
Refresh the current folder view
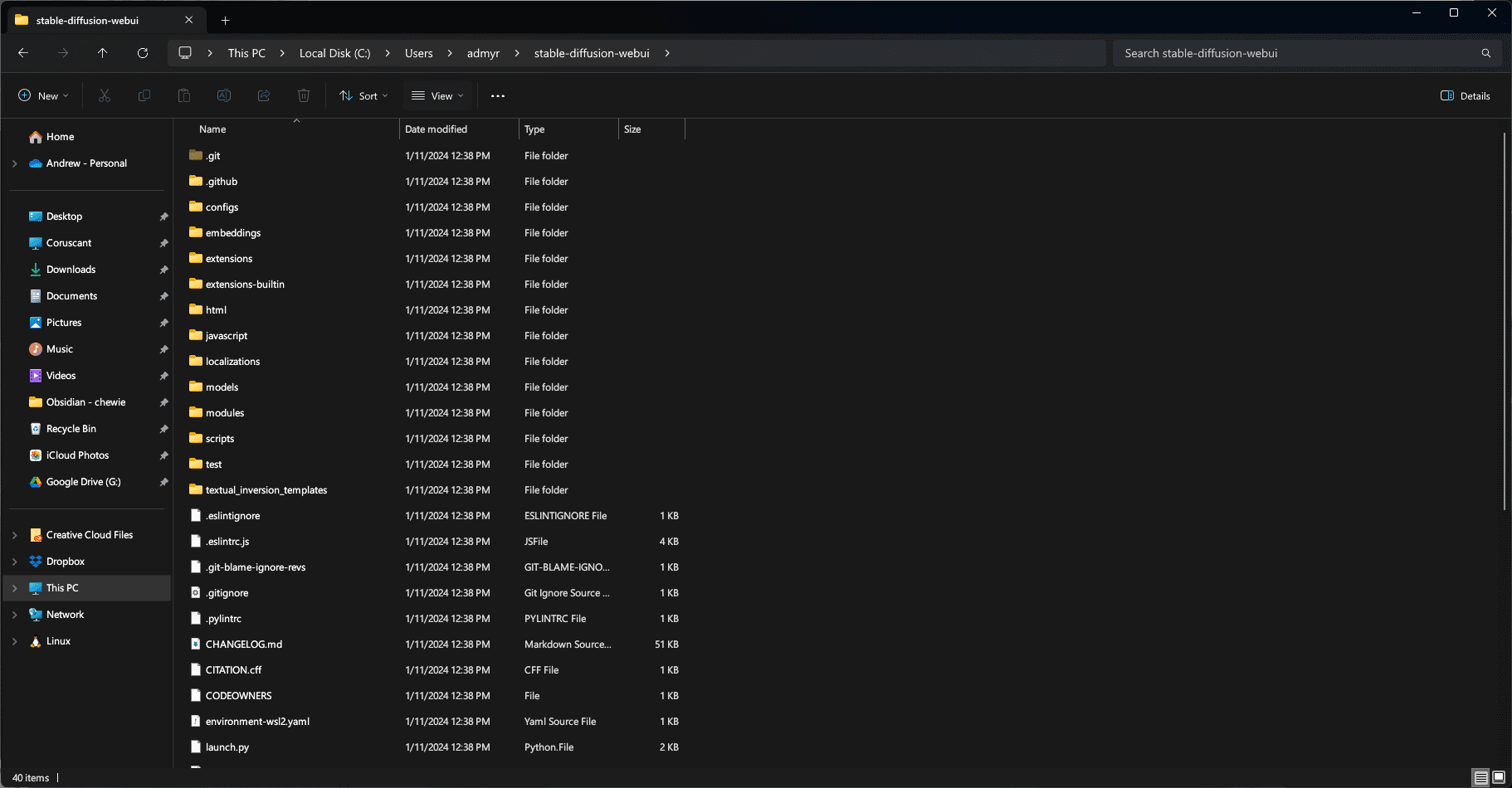pos(143,53)
